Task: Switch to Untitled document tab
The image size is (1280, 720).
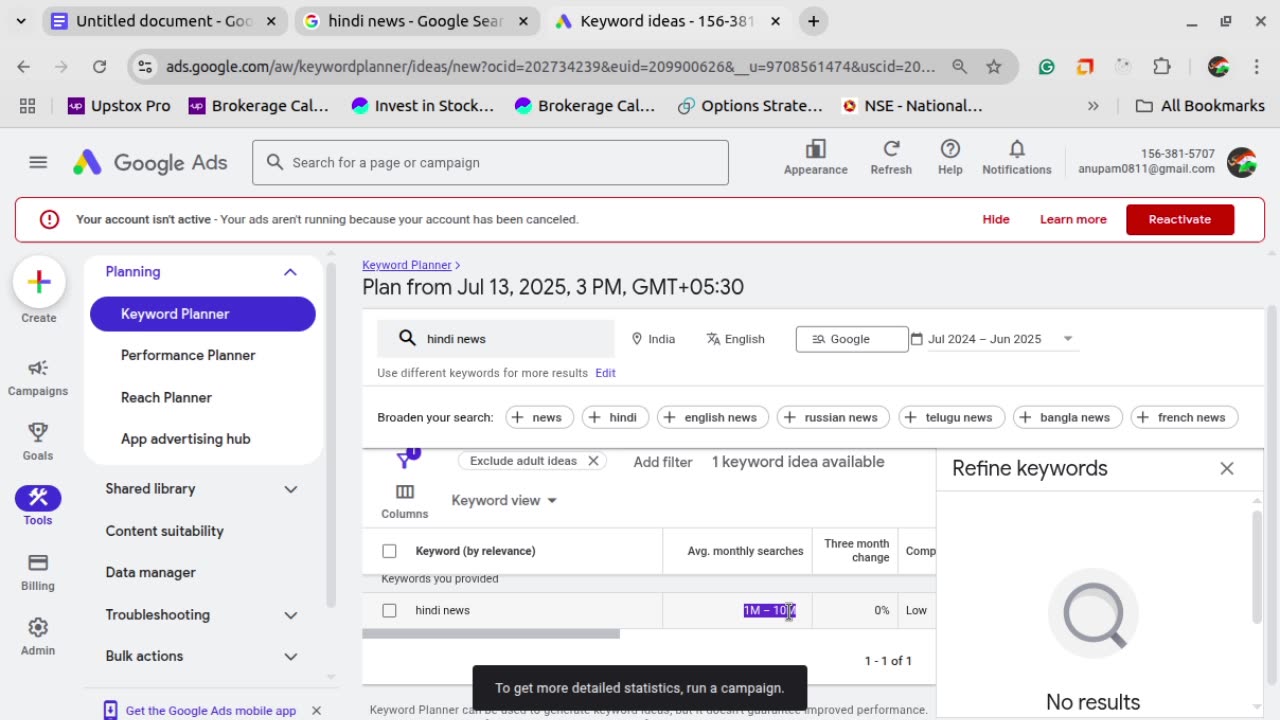Action: point(163,21)
